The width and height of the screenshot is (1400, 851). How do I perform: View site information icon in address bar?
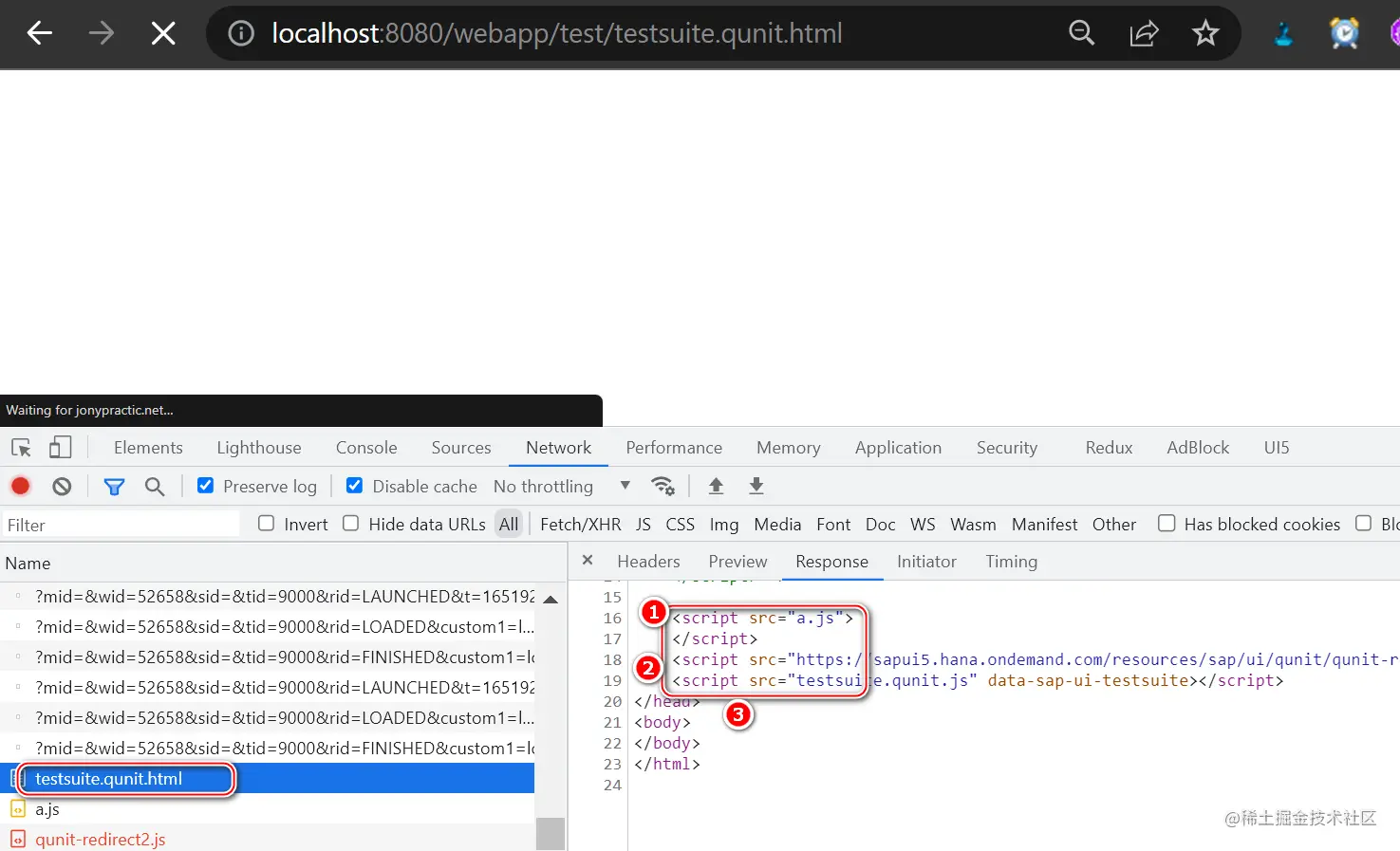[241, 34]
